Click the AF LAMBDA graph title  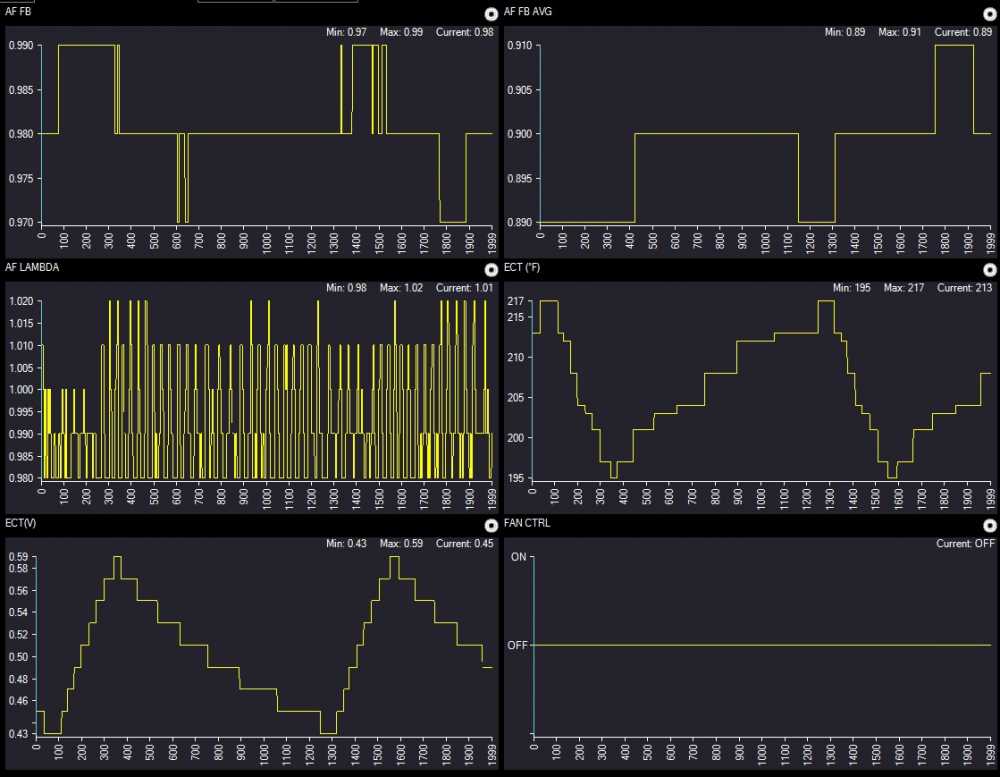coord(28,267)
